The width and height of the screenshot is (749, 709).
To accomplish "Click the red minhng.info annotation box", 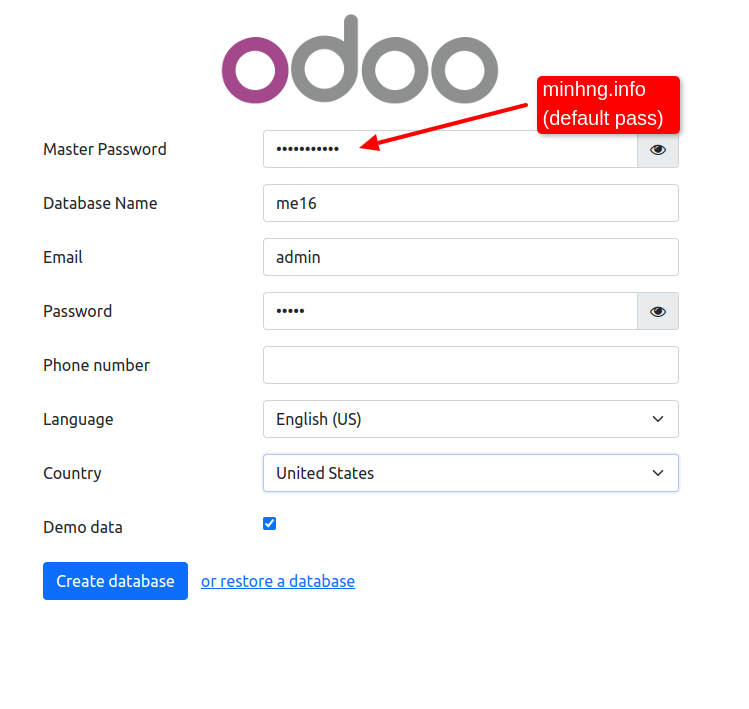I will (608, 105).
